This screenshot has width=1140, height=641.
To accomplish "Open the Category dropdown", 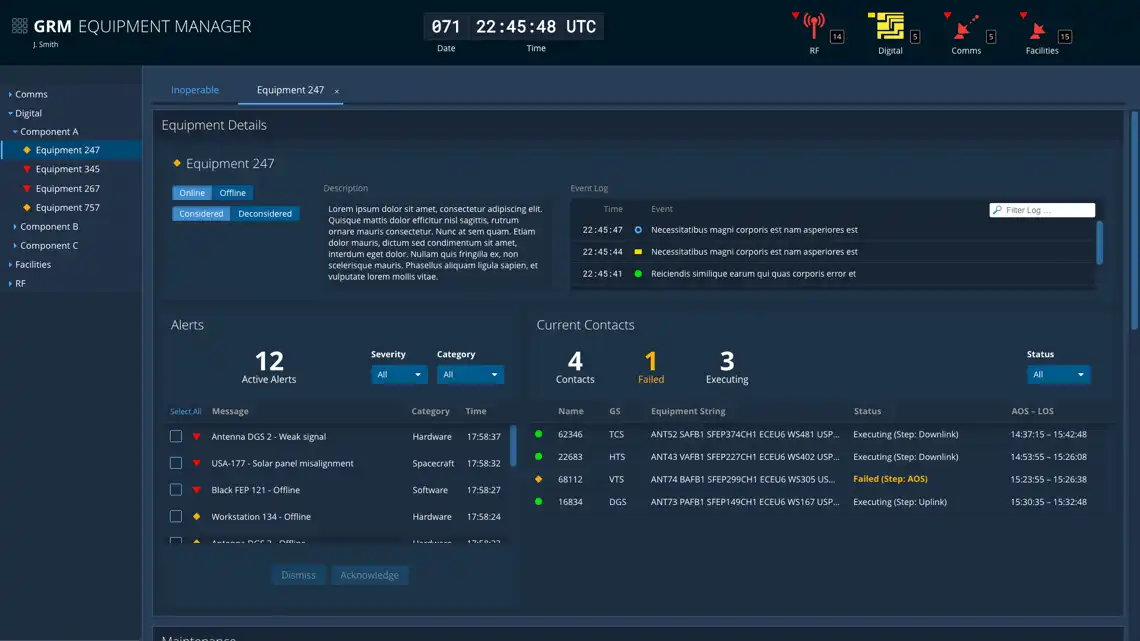I will click(470, 374).
